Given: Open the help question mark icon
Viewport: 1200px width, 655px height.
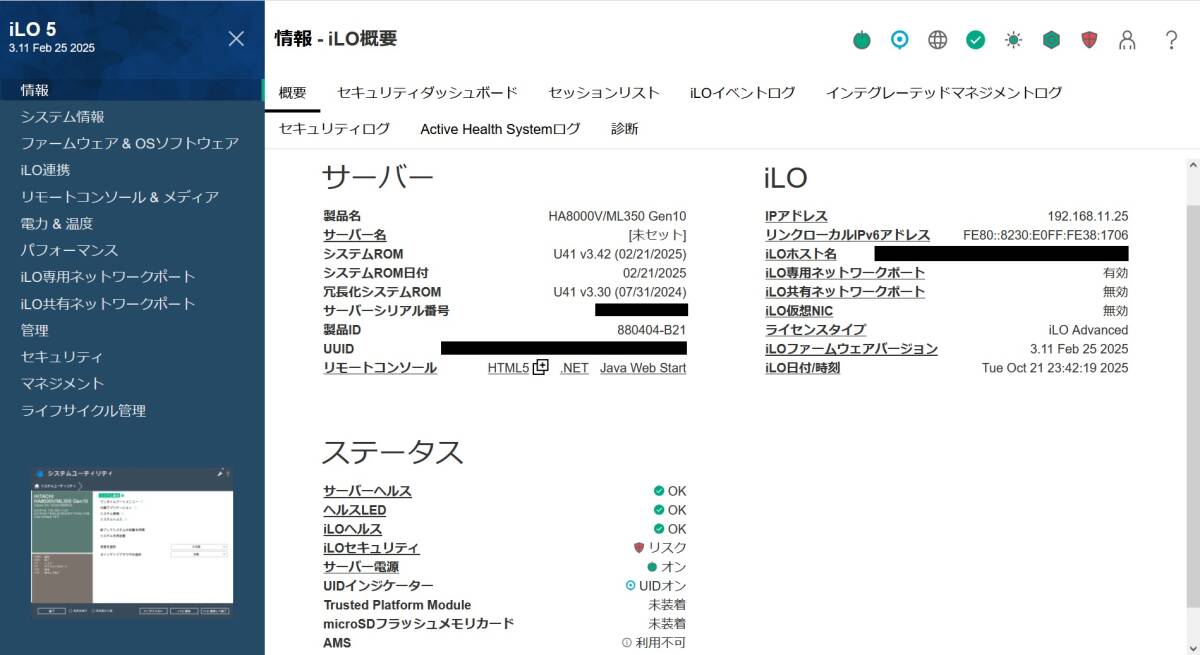Looking at the screenshot, I should pos(1172,40).
